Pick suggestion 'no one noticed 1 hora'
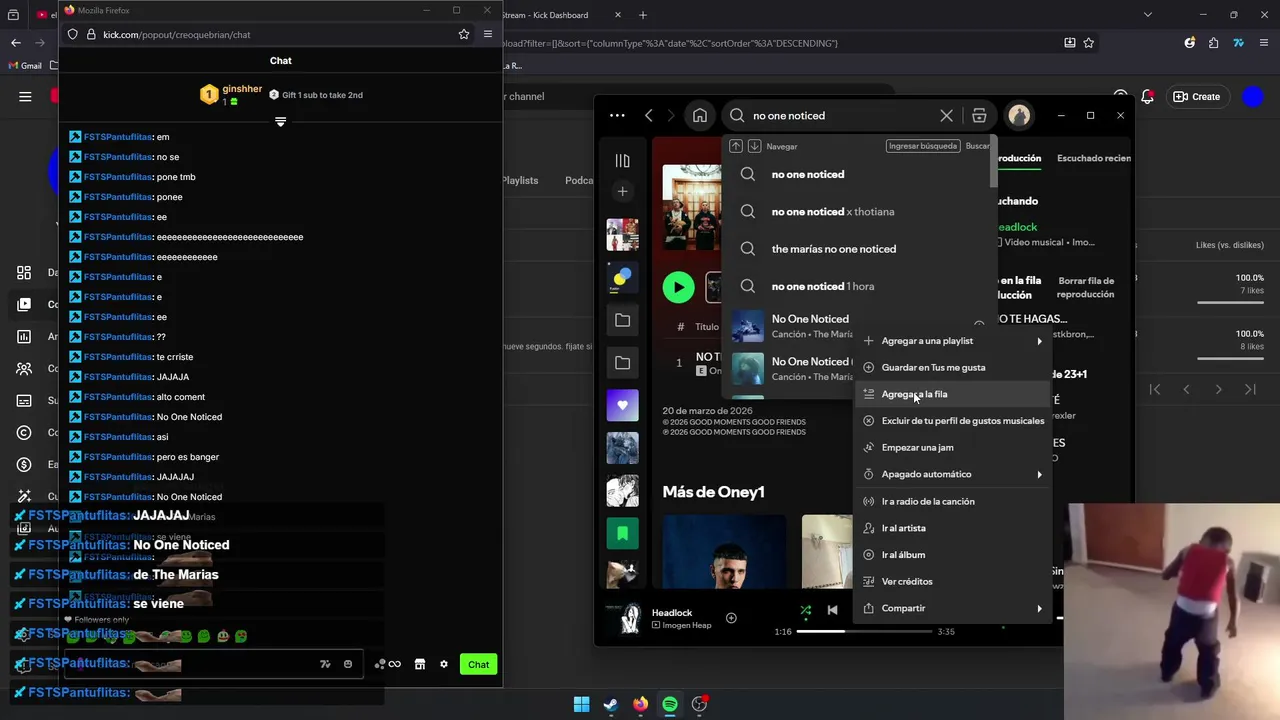This screenshot has width=1280, height=720. pyautogui.click(x=858, y=286)
